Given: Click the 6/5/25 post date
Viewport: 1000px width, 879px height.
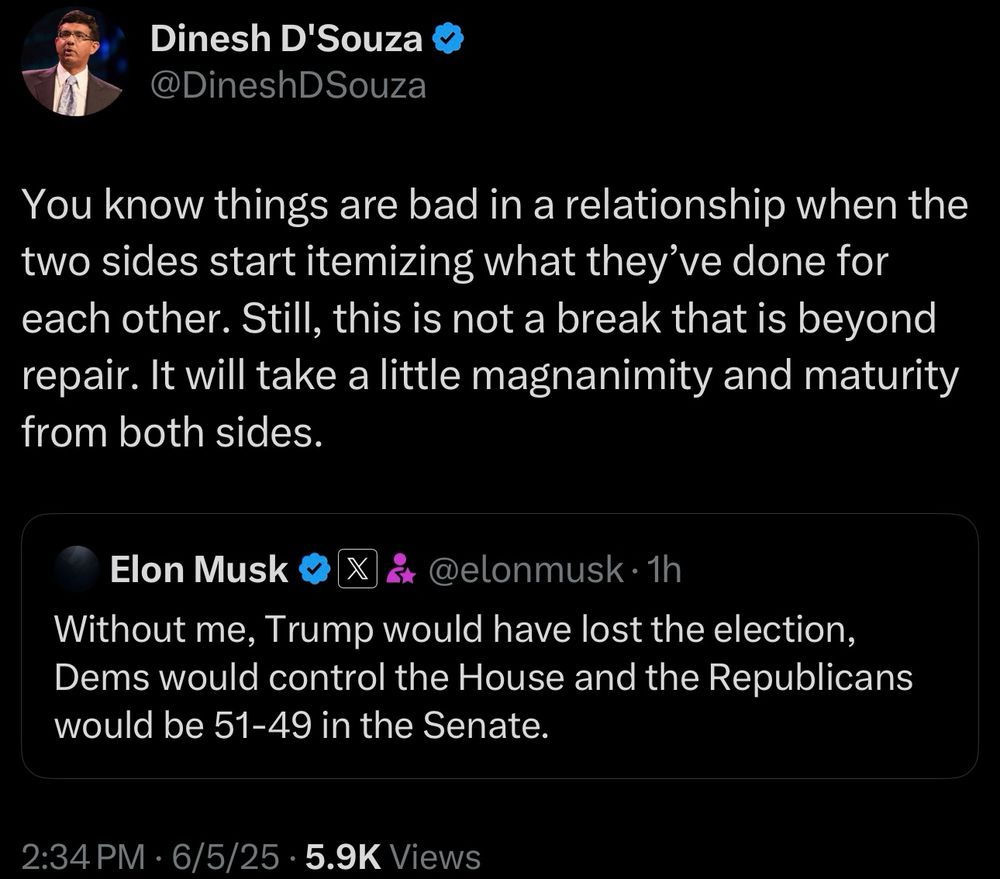Looking at the screenshot, I should [x=226, y=857].
